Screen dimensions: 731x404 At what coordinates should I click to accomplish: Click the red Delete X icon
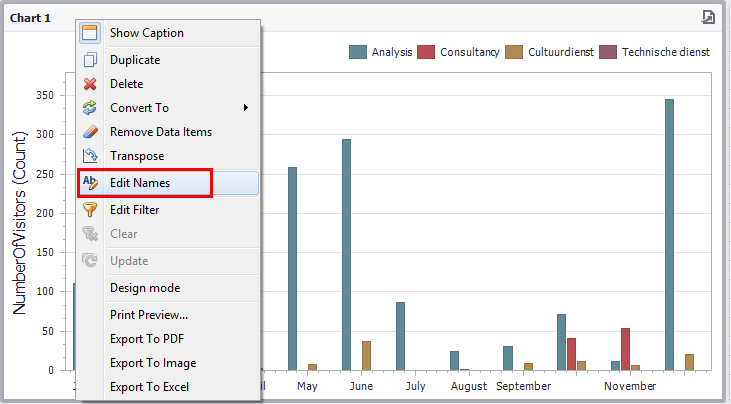click(90, 84)
